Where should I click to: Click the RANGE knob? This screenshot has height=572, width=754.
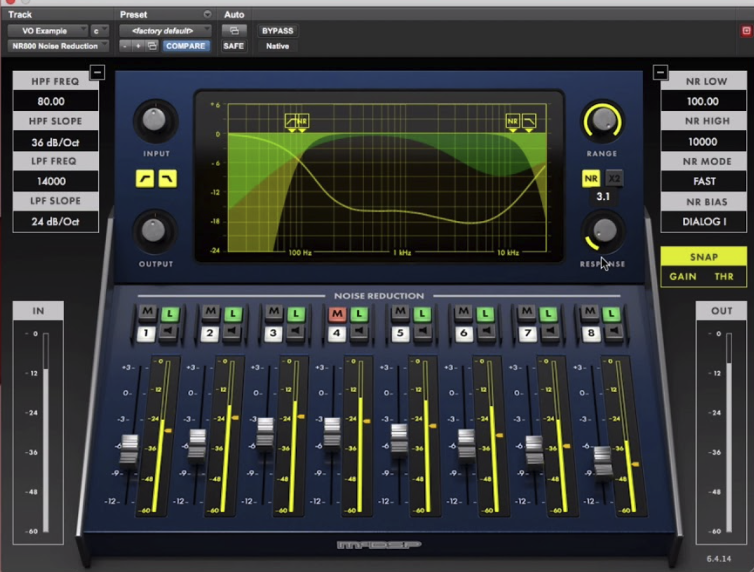603,120
